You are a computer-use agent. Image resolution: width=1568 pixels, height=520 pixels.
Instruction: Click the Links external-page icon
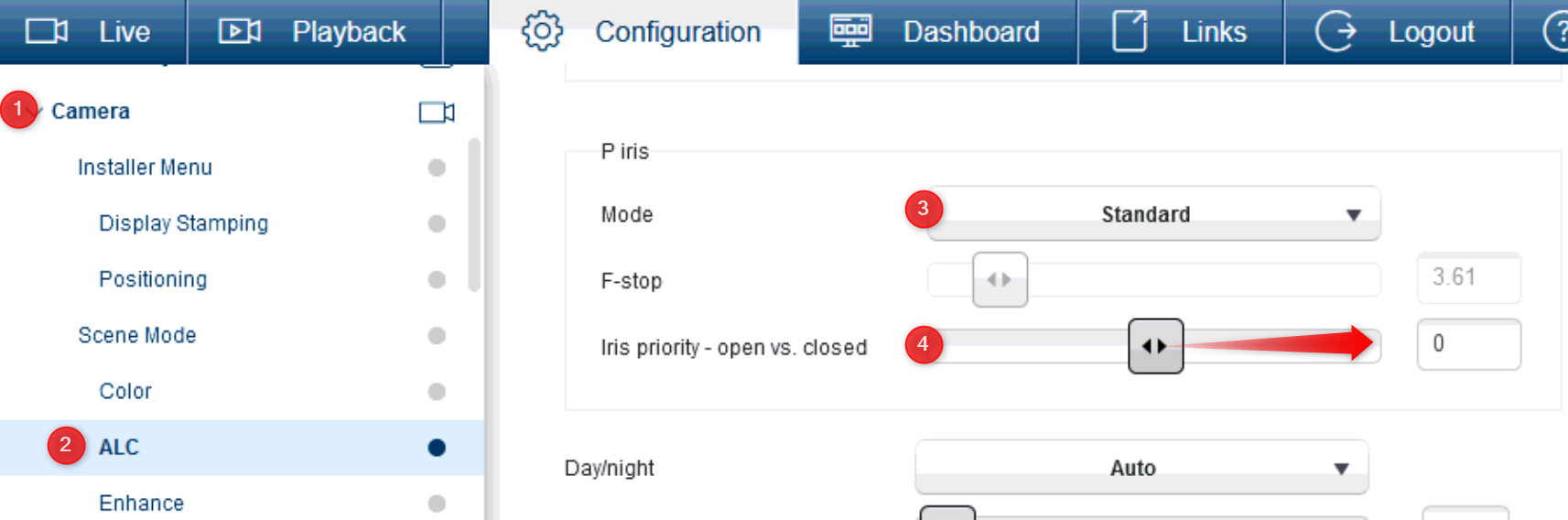pyautogui.click(x=1130, y=31)
